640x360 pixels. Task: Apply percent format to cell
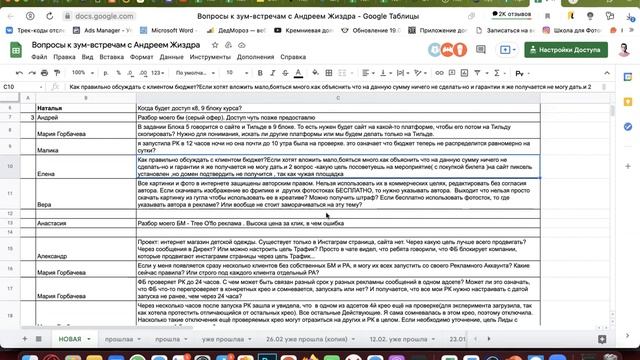[118, 73]
